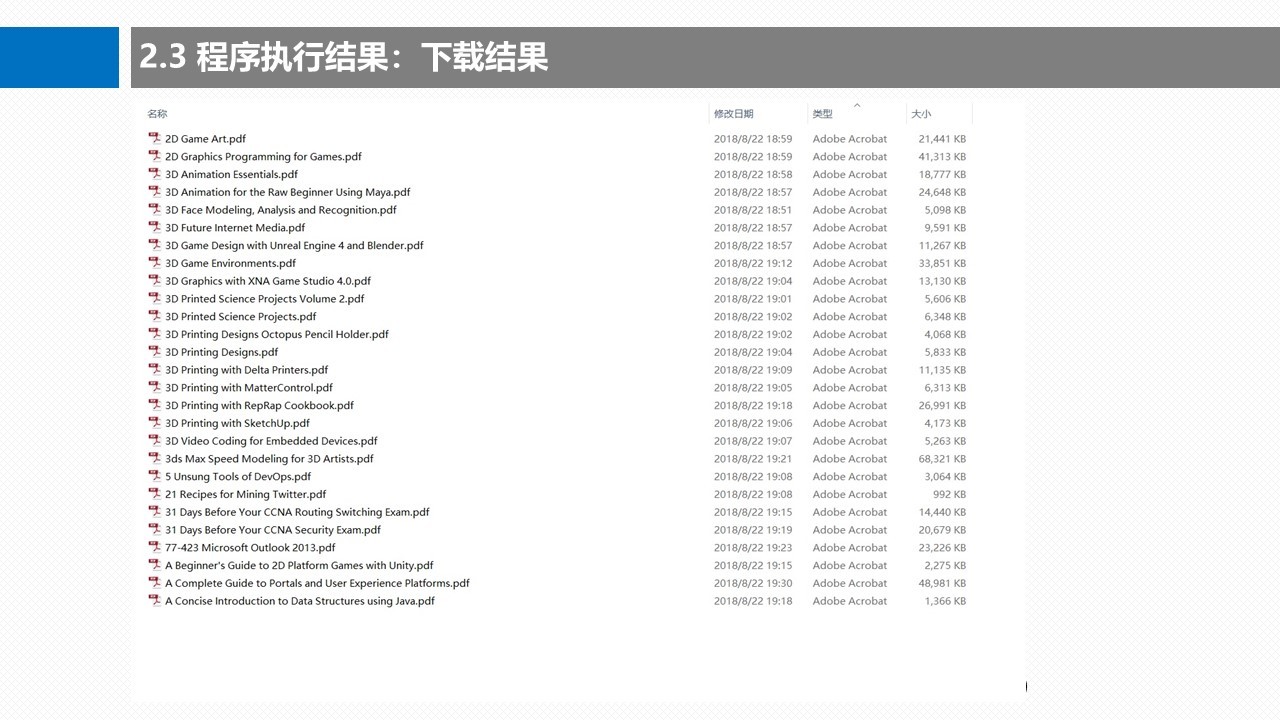Image resolution: width=1280 pixels, height=720 pixels.
Task: Click the date 2018/8/22 18:51
Action: [752, 210]
